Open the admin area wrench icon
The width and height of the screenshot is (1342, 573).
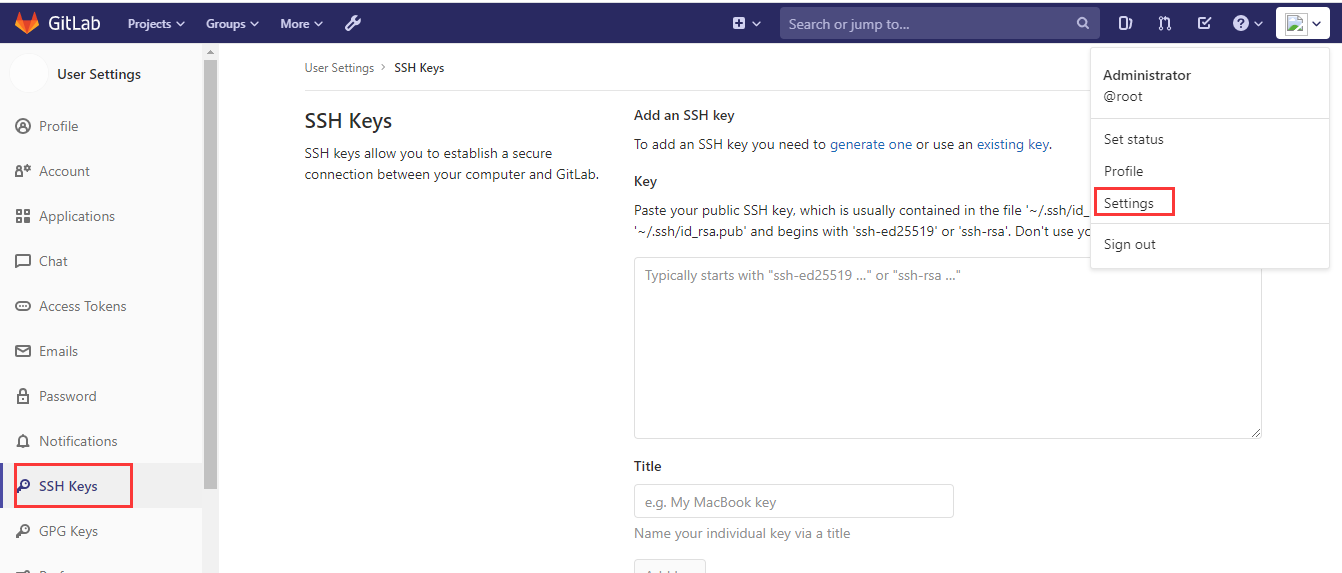pos(352,23)
